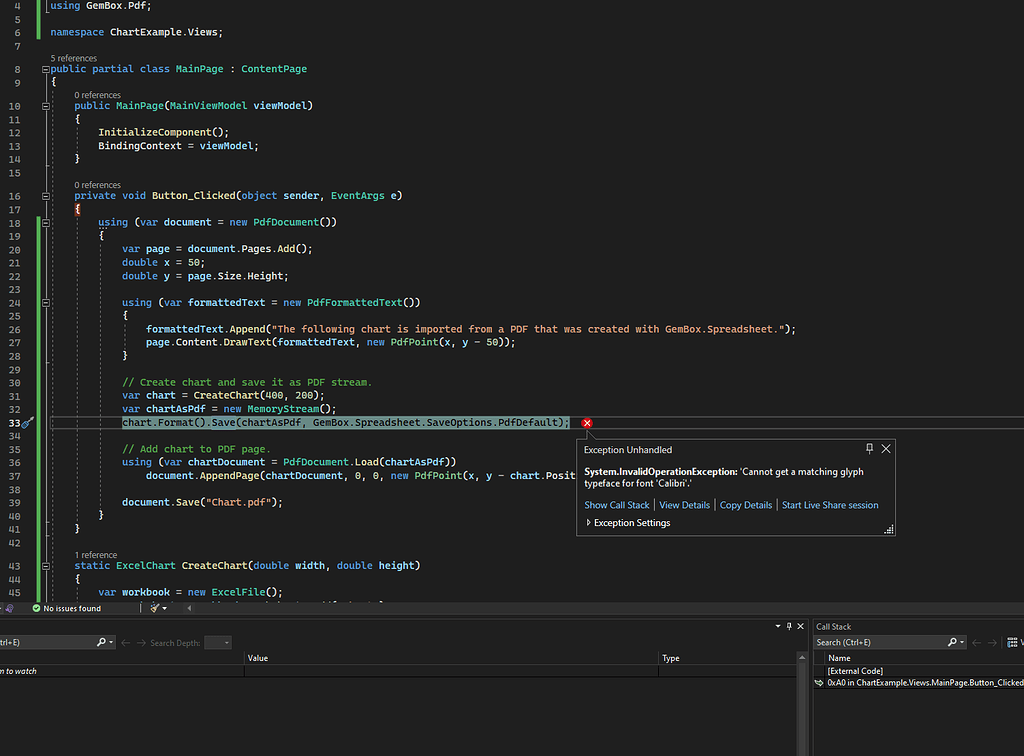Click the search magnifier in Call Stack panel
This screenshot has width=1024, height=756.
[953, 642]
